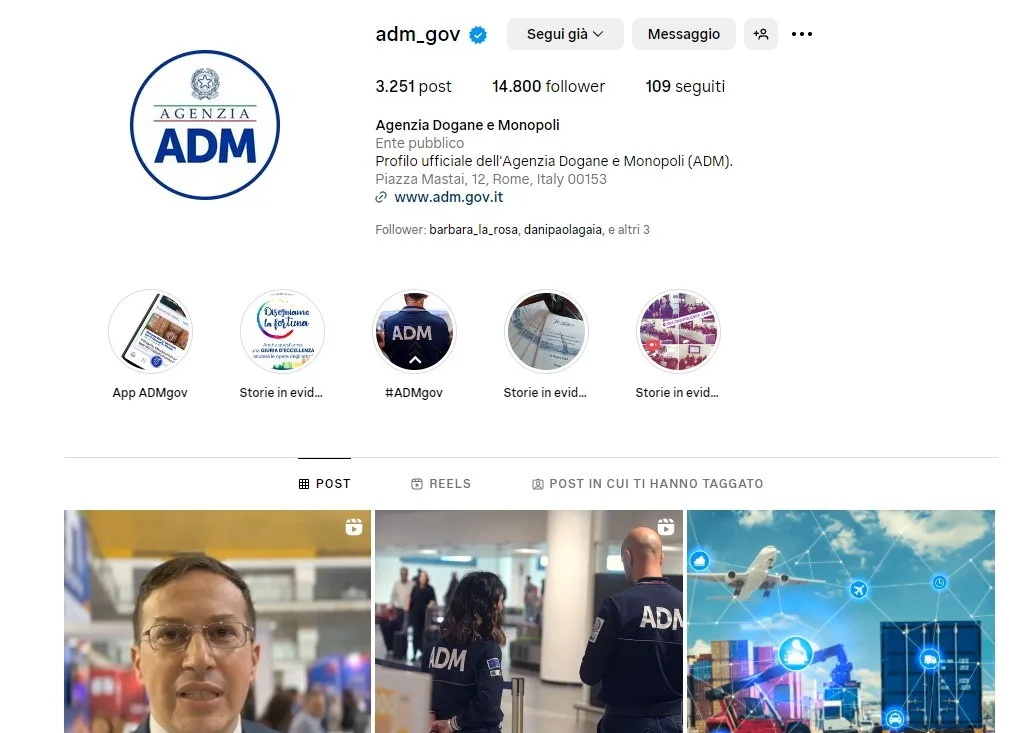Open the airplane and containers post thumbnail

tap(840, 621)
